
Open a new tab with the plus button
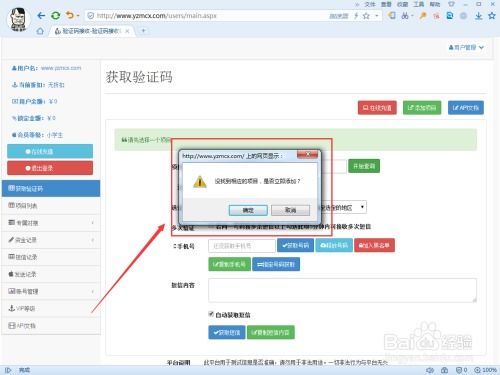tap(143, 31)
